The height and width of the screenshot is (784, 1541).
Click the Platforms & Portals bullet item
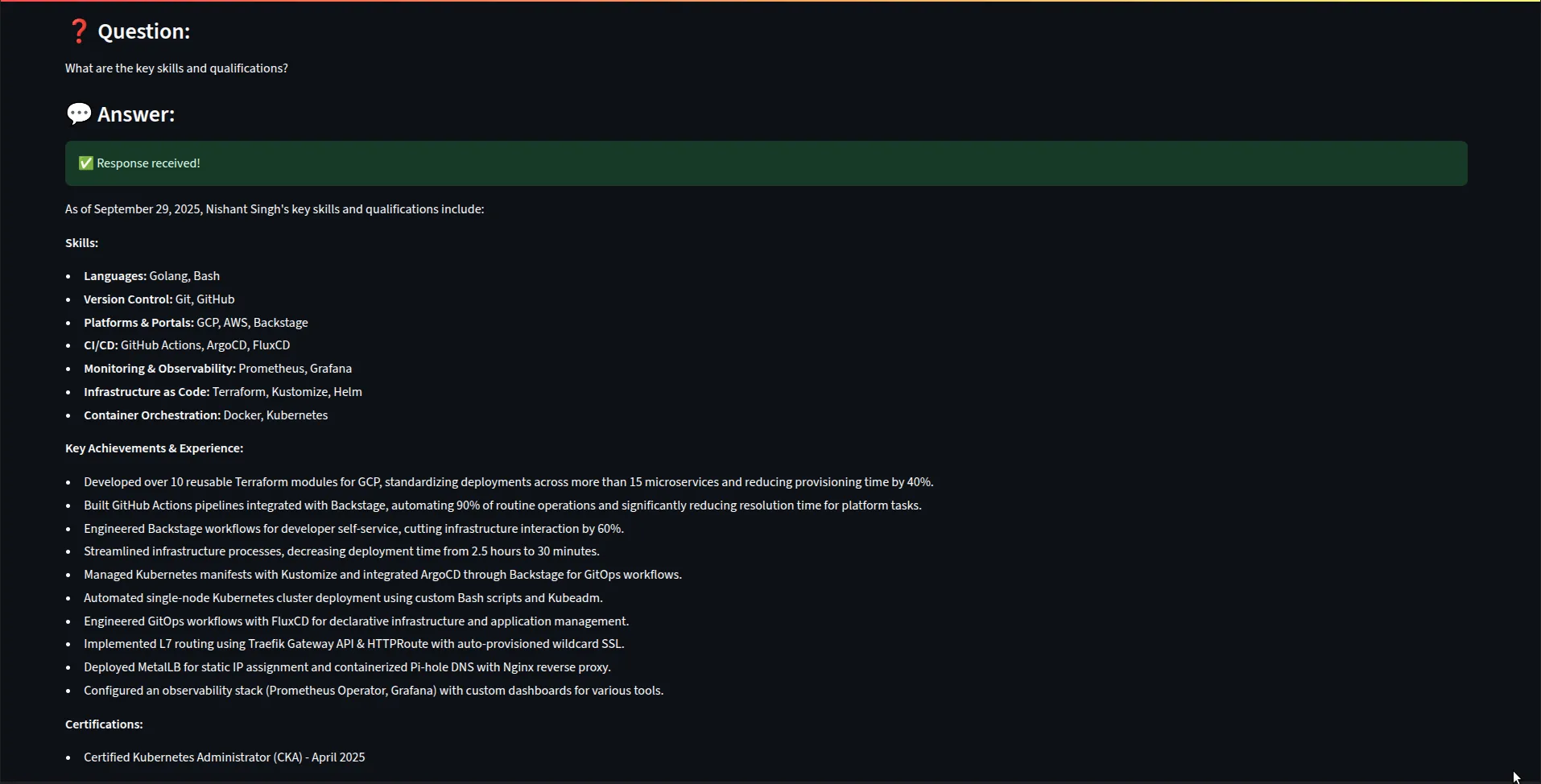[196, 323]
